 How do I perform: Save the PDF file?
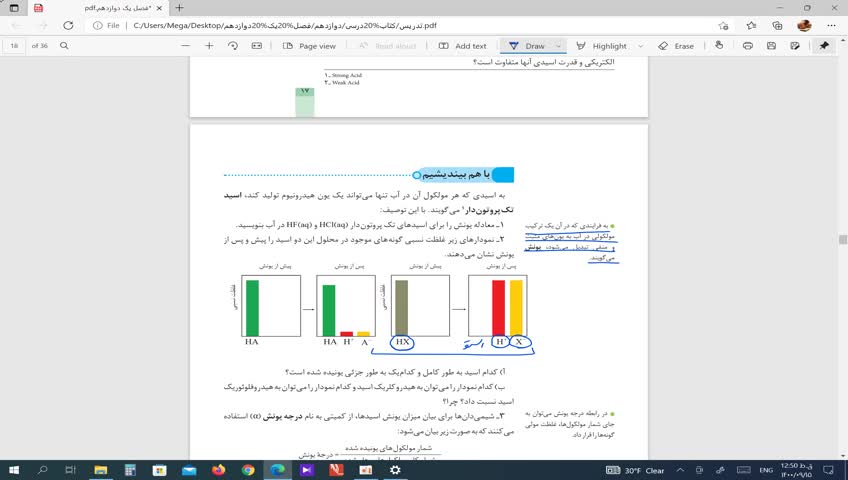click(772, 46)
